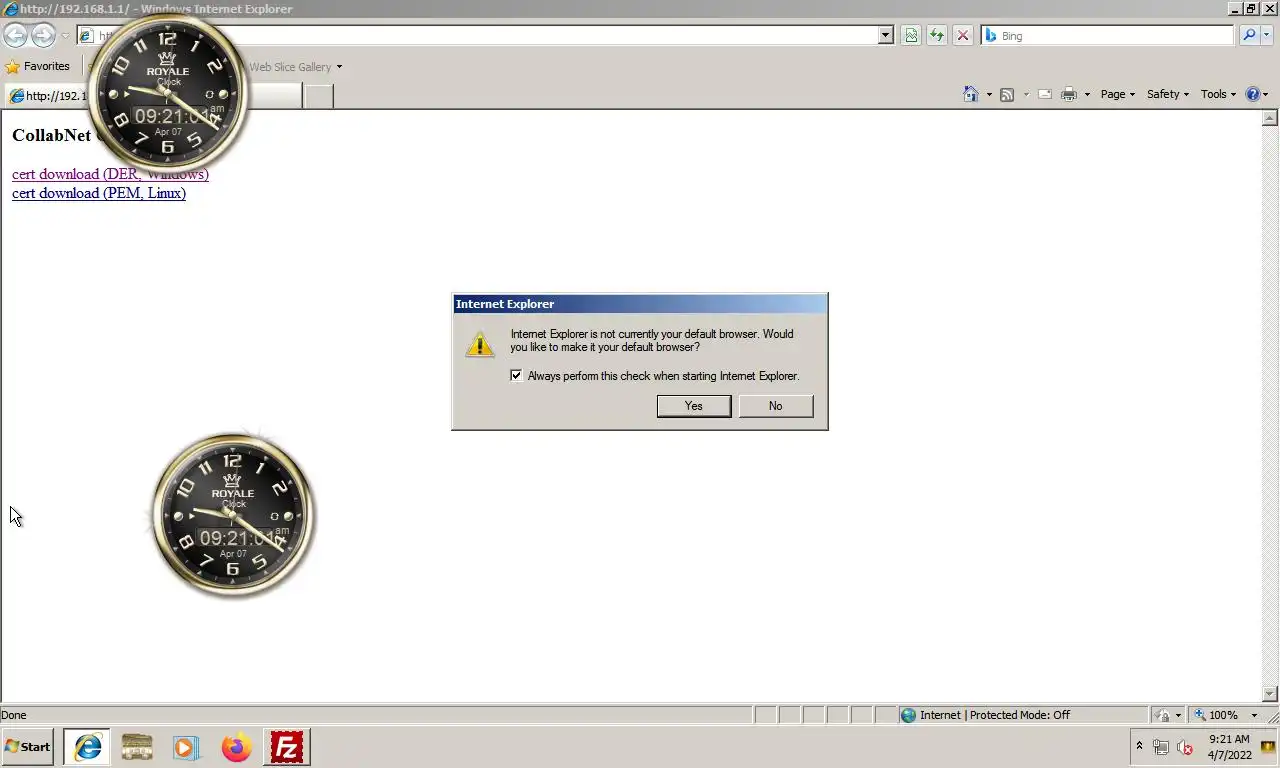Viewport: 1280px width, 768px height.
Task: Open the zoom level dropdown arrow
Action: click(x=1254, y=715)
